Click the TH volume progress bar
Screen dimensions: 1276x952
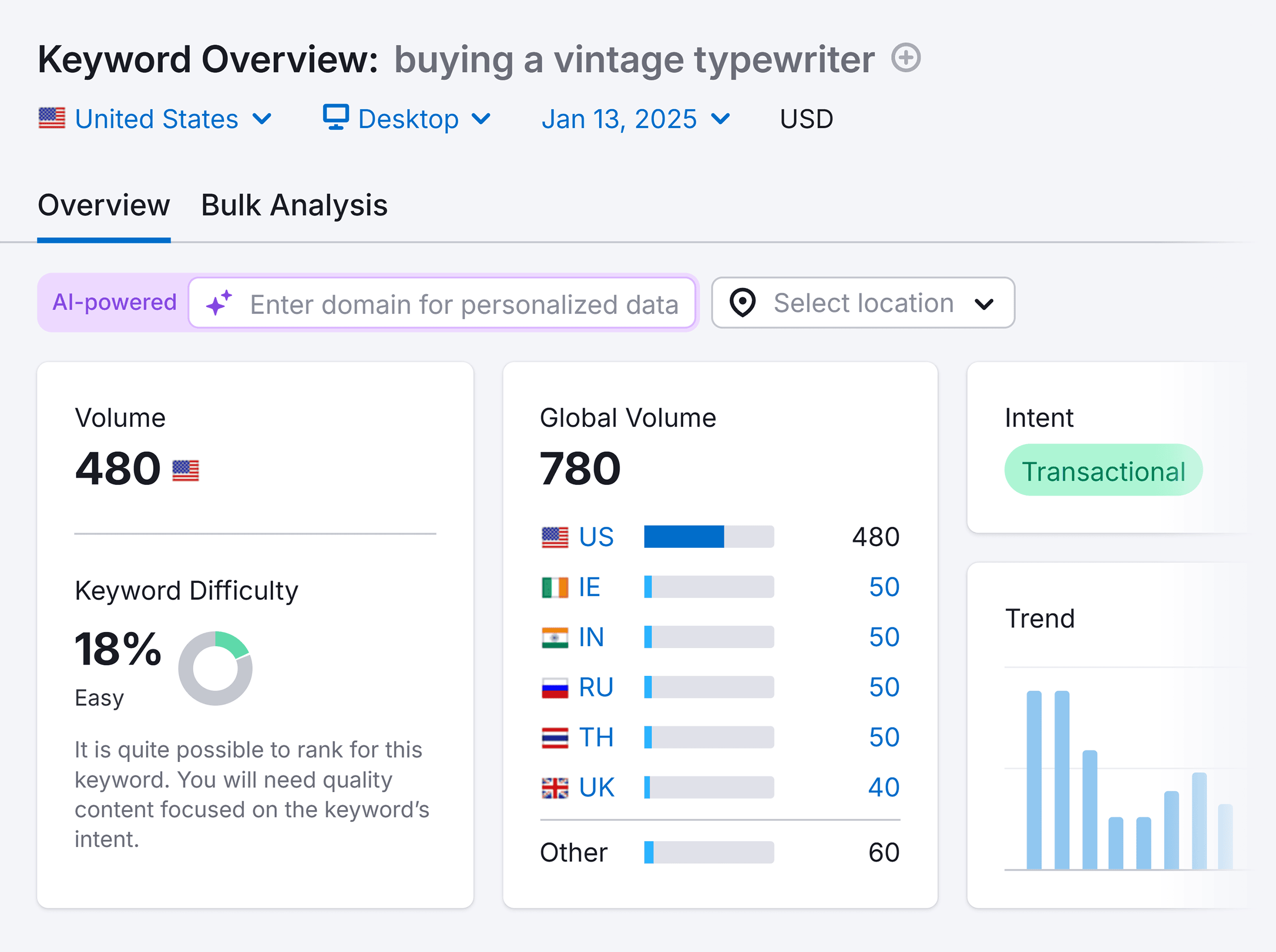click(x=709, y=738)
